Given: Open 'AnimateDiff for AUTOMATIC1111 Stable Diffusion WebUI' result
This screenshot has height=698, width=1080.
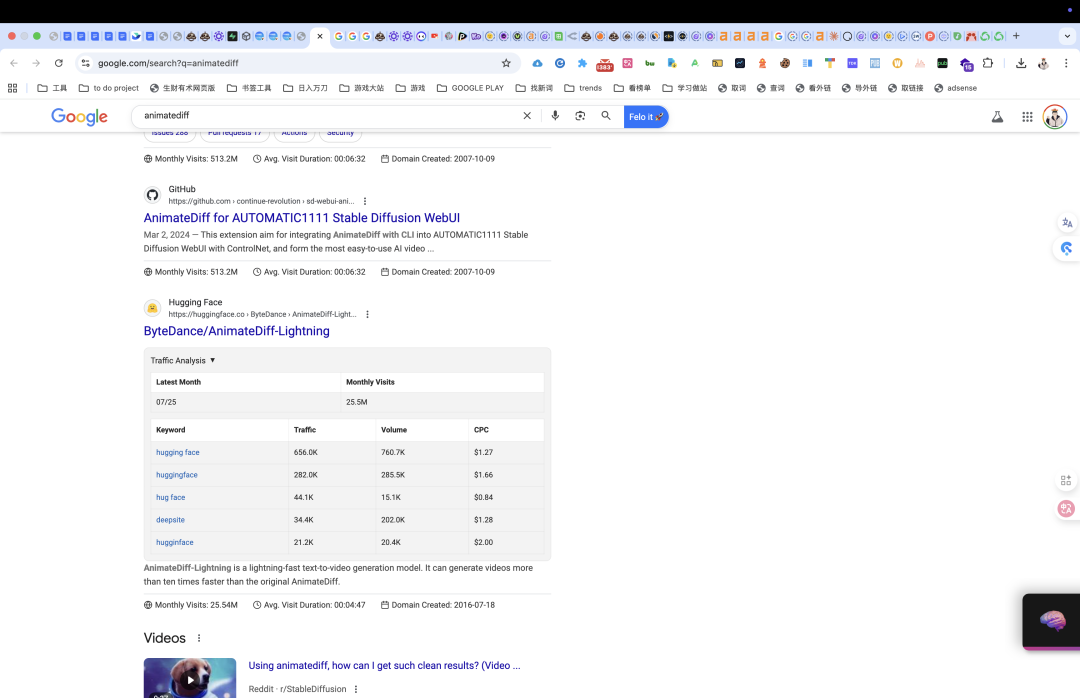Looking at the screenshot, I should [x=302, y=218].
